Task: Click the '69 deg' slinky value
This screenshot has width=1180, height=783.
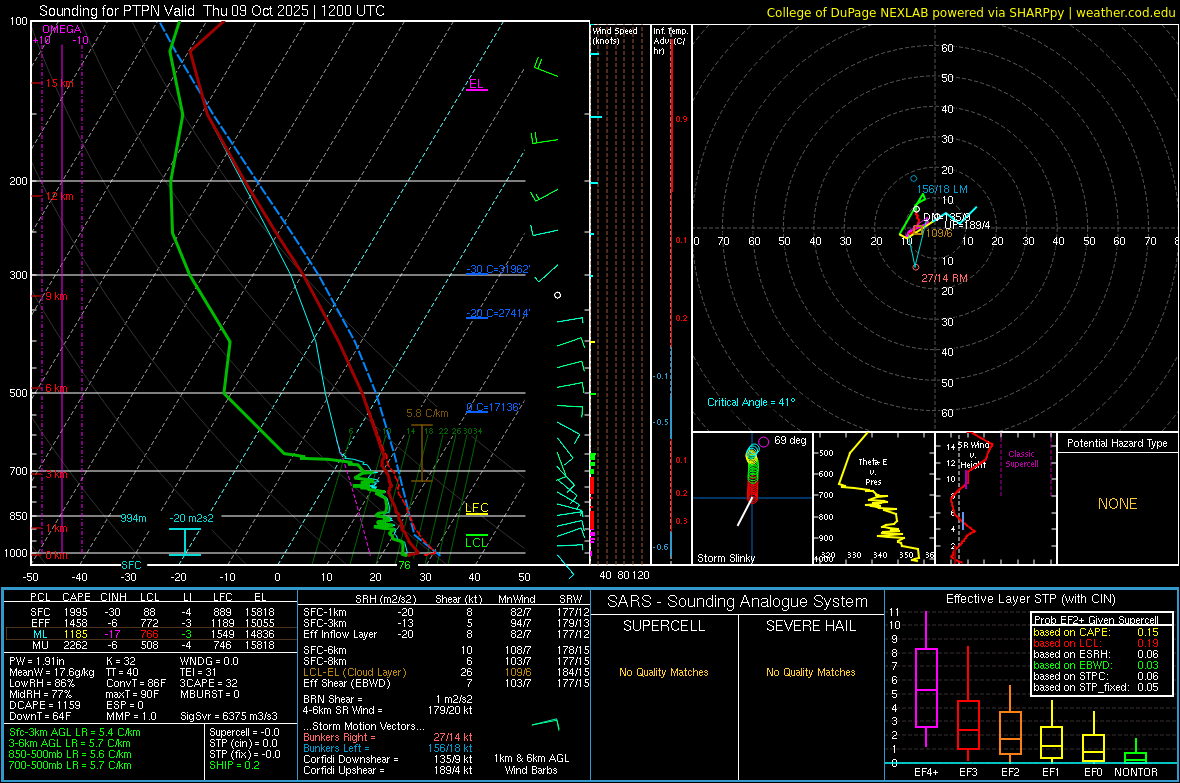Action: pos(790,440)
